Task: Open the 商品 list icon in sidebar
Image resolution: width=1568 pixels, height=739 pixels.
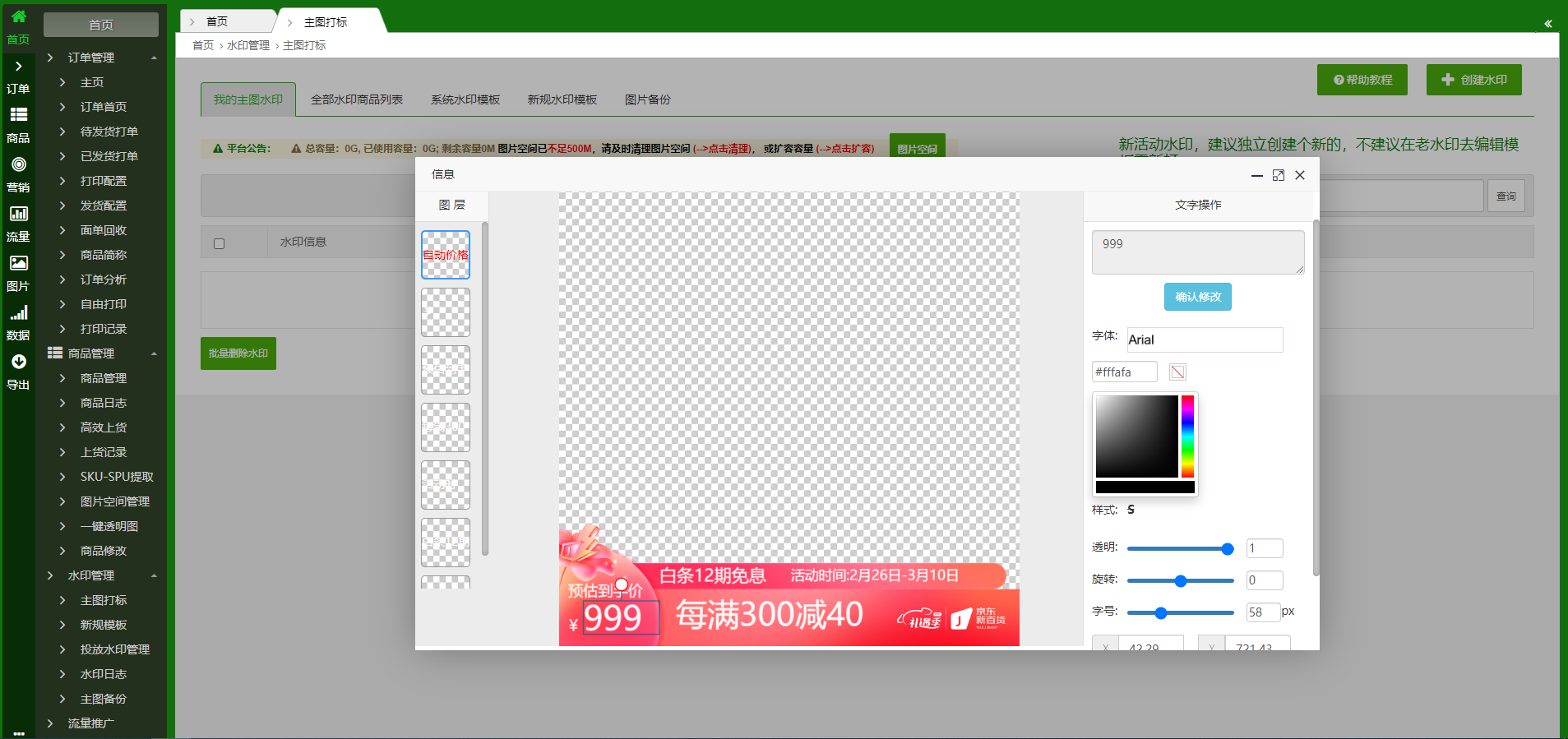Action: pos(18,115)
